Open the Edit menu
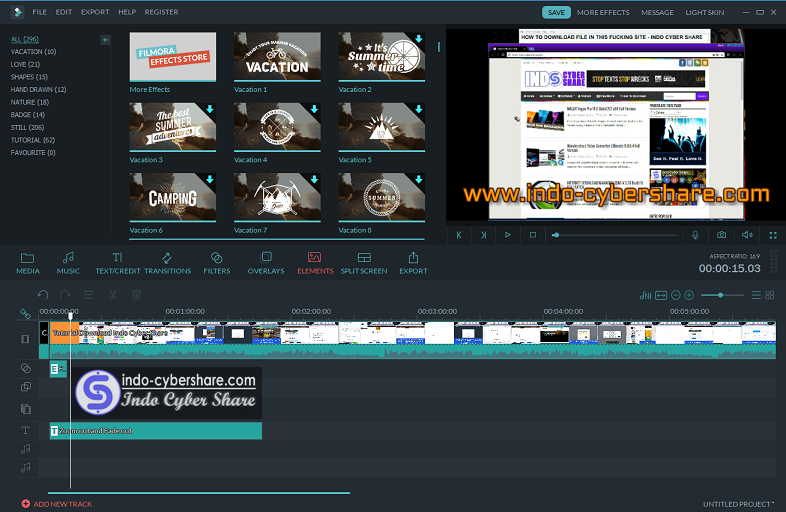This screenshot has width=786, height=512. pos(64,12)
